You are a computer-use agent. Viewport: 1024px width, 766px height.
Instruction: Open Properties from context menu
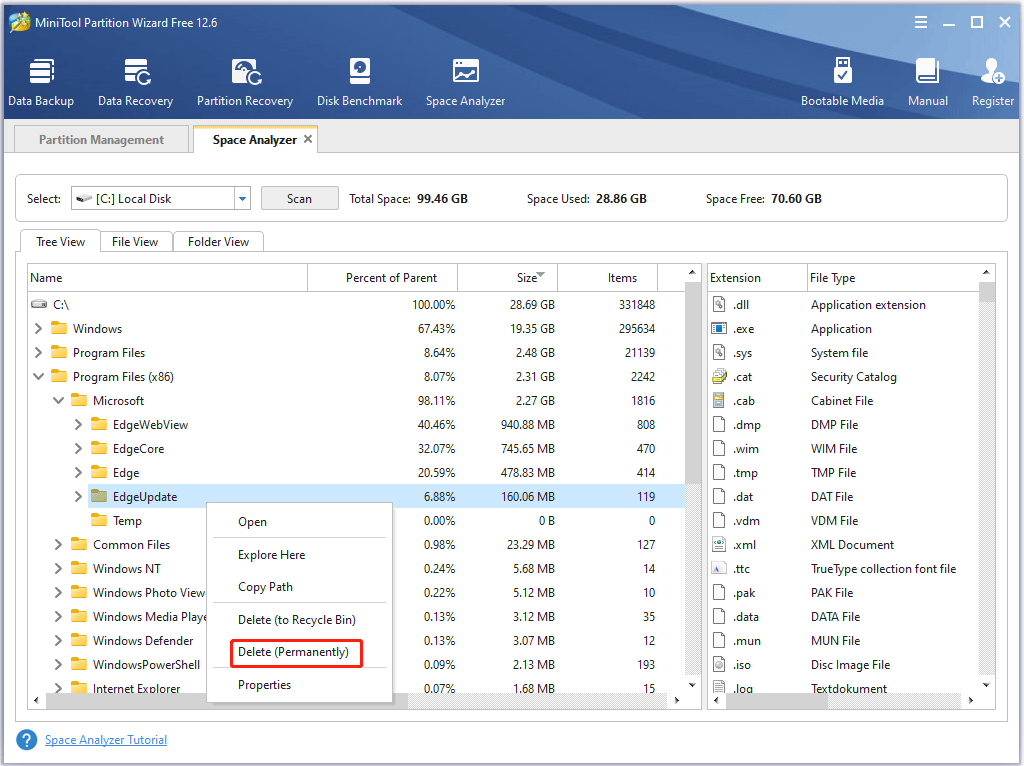[264, 684]
